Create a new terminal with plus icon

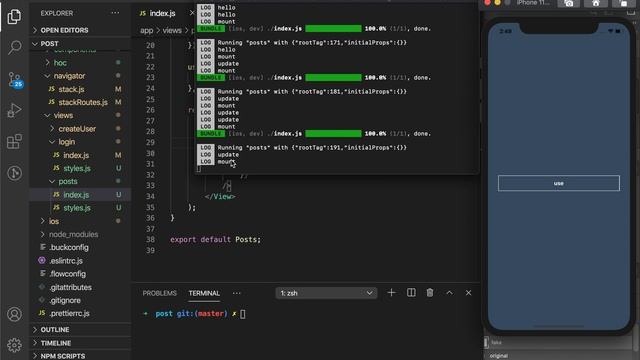391,293
